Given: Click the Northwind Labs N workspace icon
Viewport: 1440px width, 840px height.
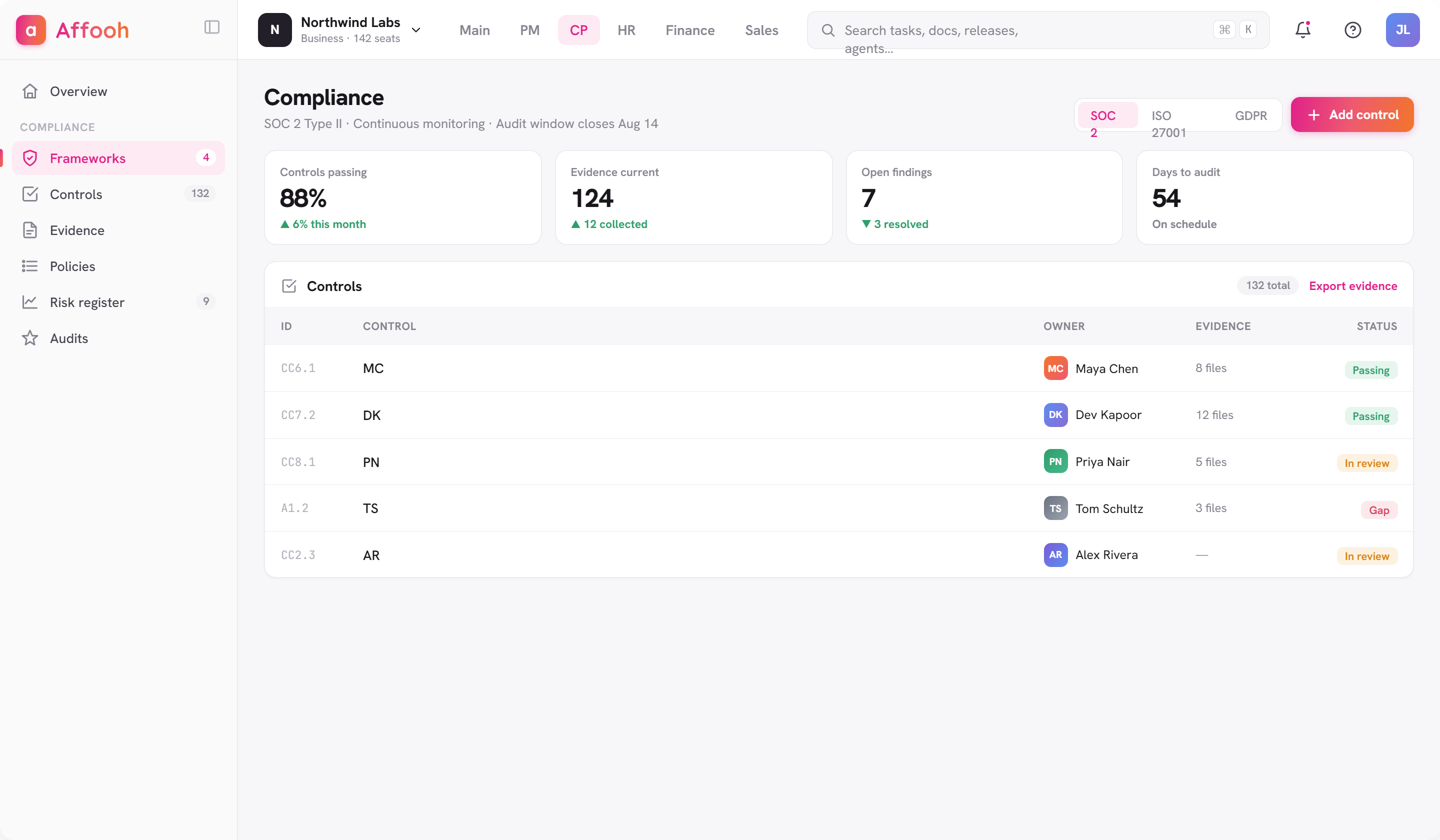Looking at the screenshot, I should (x=275, y=29).
